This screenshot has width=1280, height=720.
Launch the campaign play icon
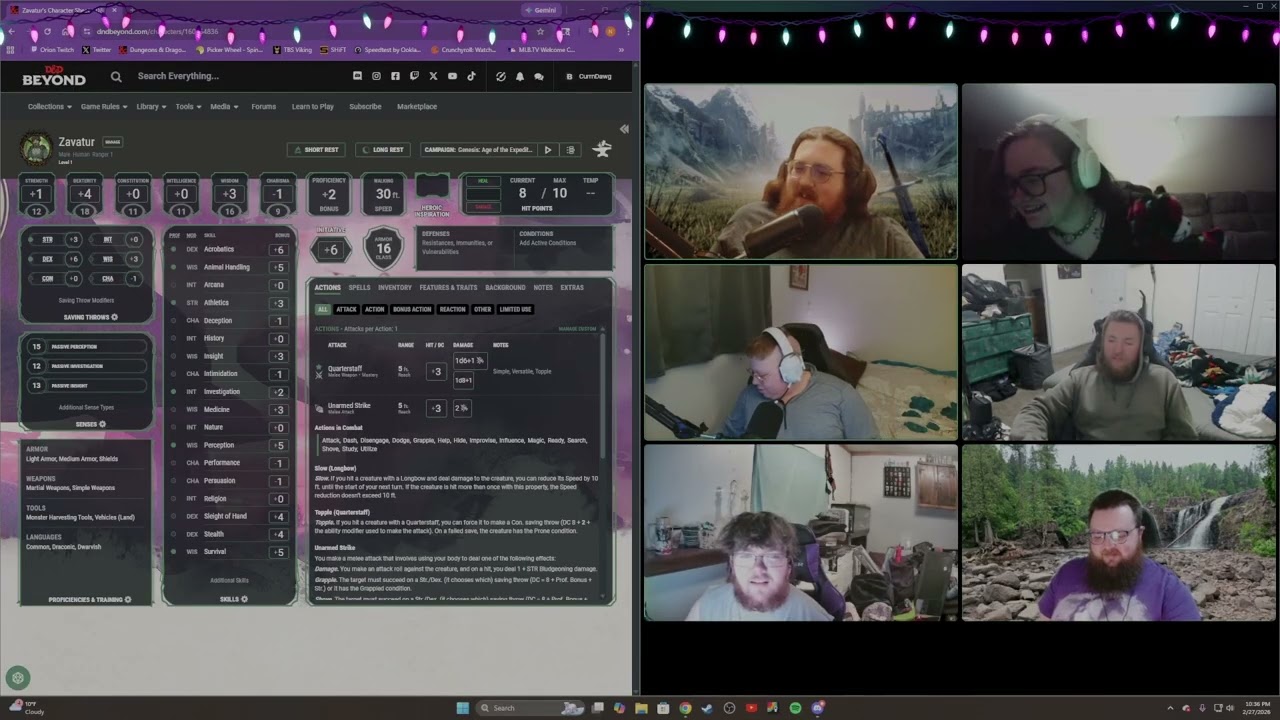pos(548,150)
